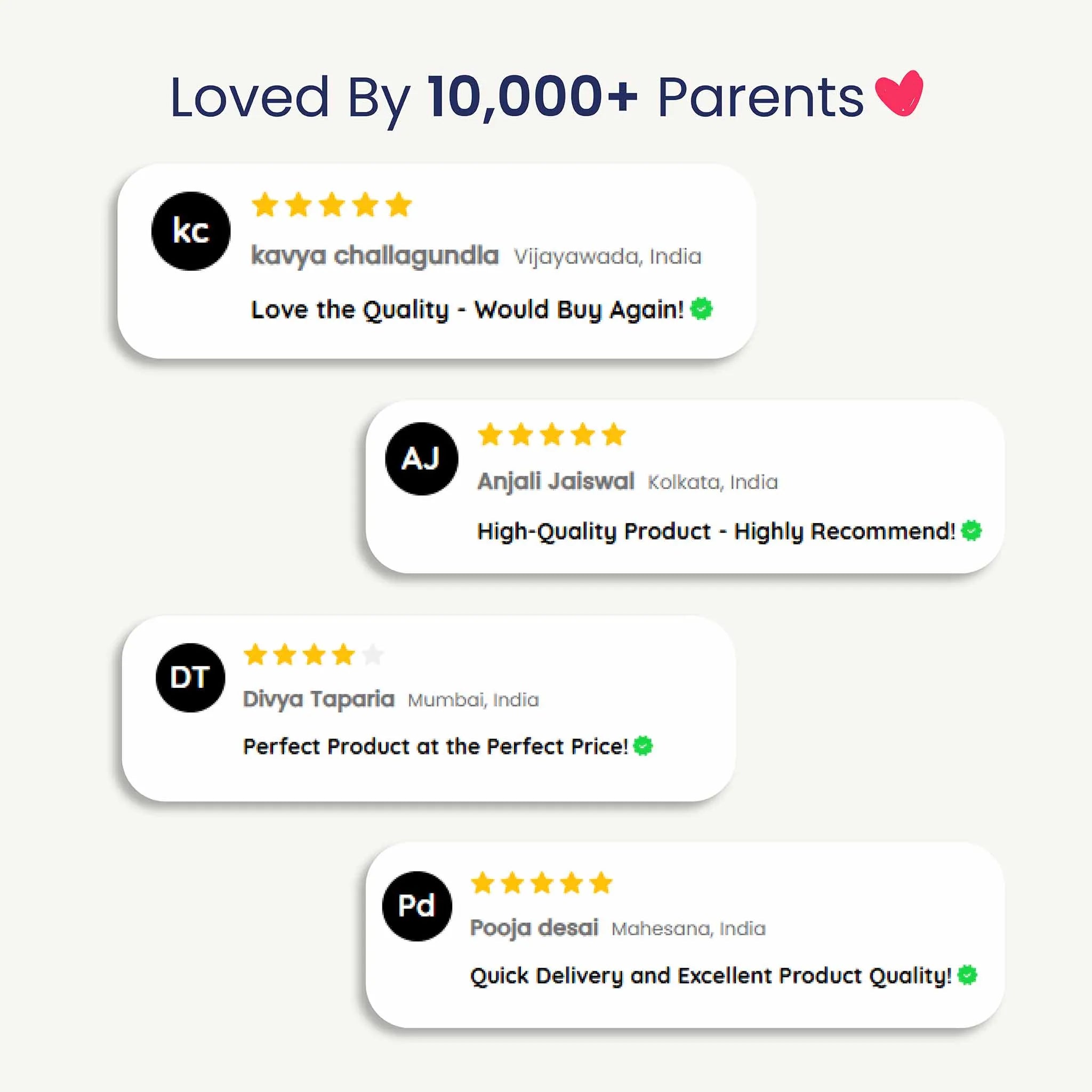Open reviewer name Anjali Jaiswal
Viewport: 1092px width, 1092px height.
[x=556, y=481]
